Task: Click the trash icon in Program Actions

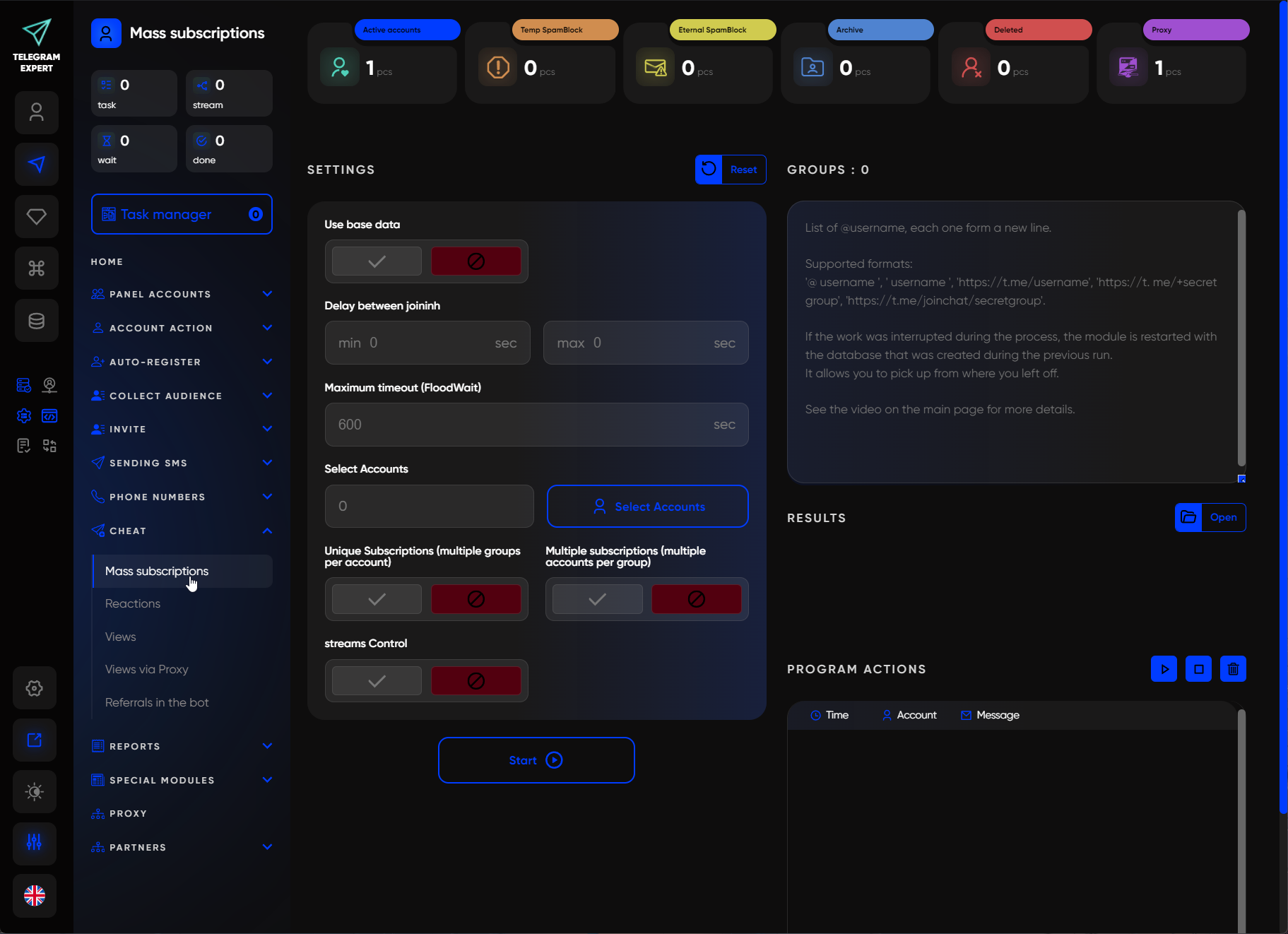Action: (1233, 669)
